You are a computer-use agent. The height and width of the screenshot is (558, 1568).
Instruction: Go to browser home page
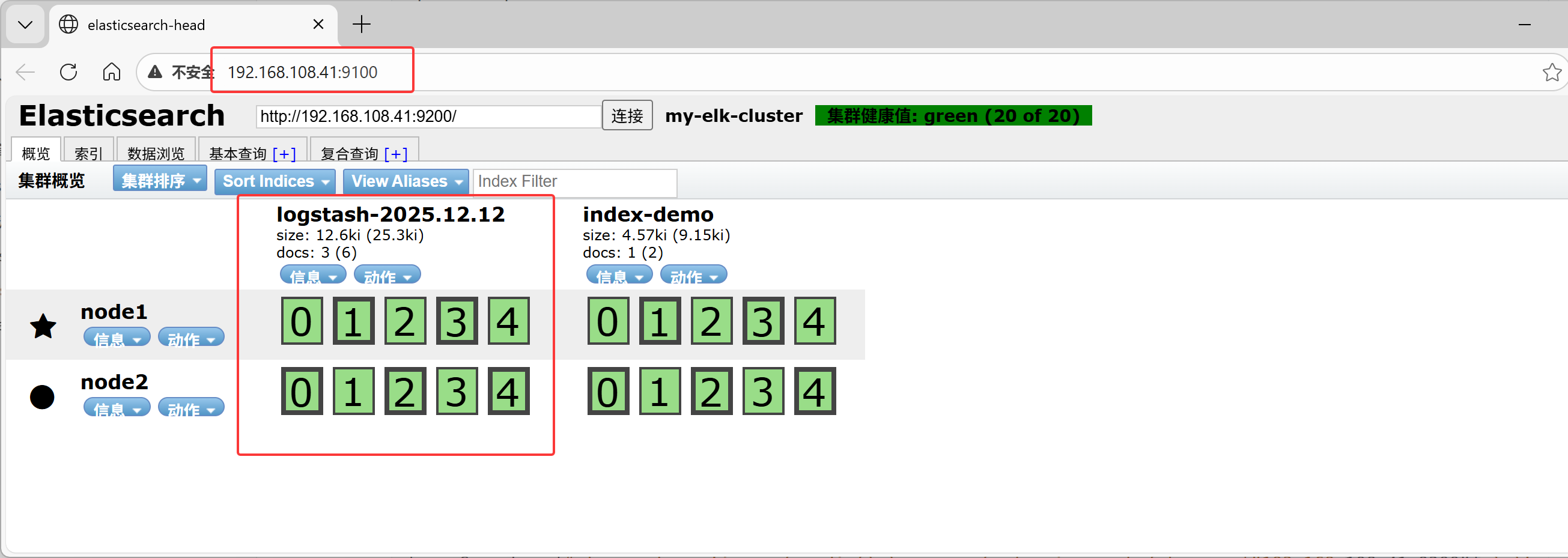click(111, 73)
